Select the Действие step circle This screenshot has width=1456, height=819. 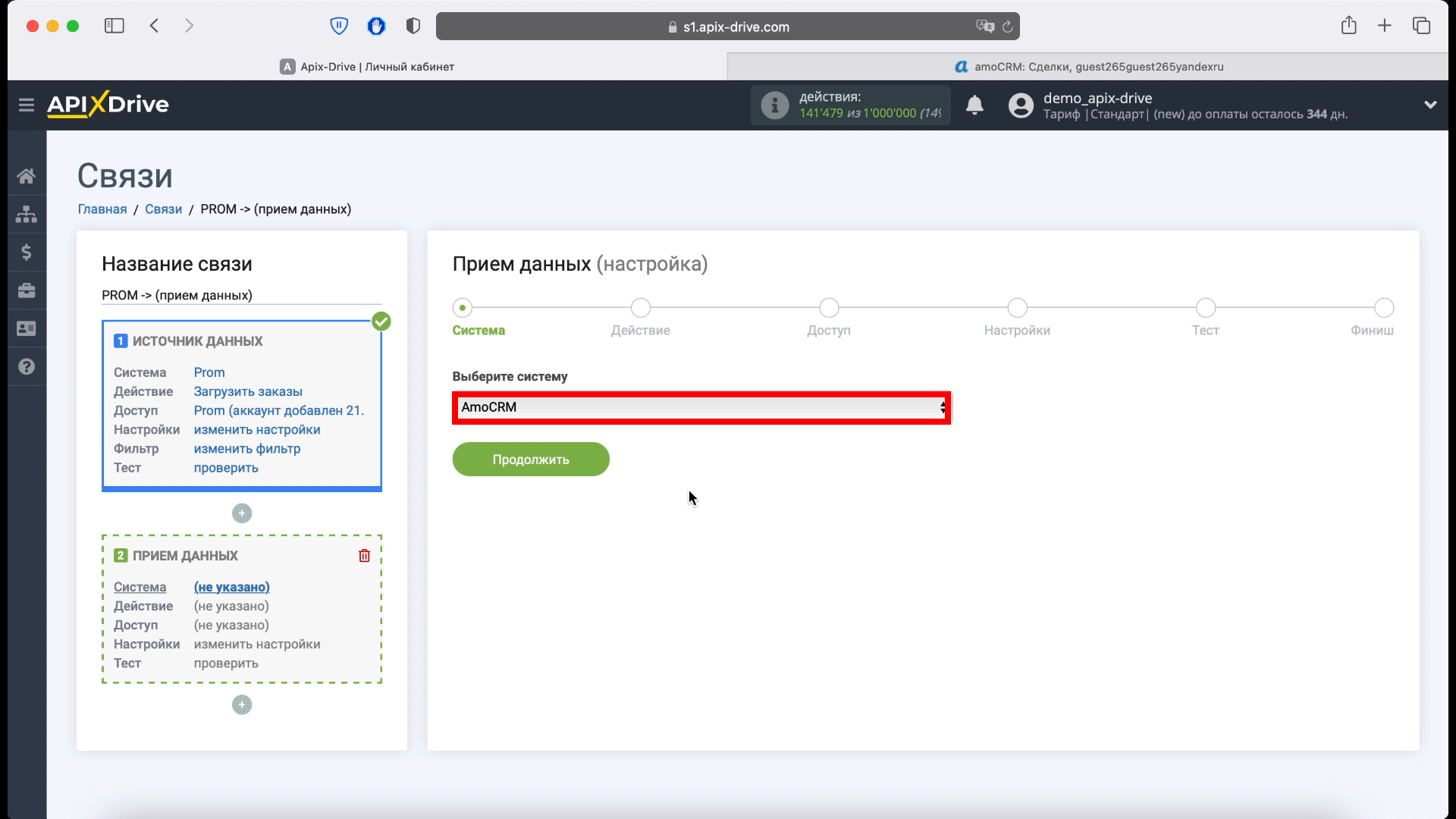tap(641, 308)
